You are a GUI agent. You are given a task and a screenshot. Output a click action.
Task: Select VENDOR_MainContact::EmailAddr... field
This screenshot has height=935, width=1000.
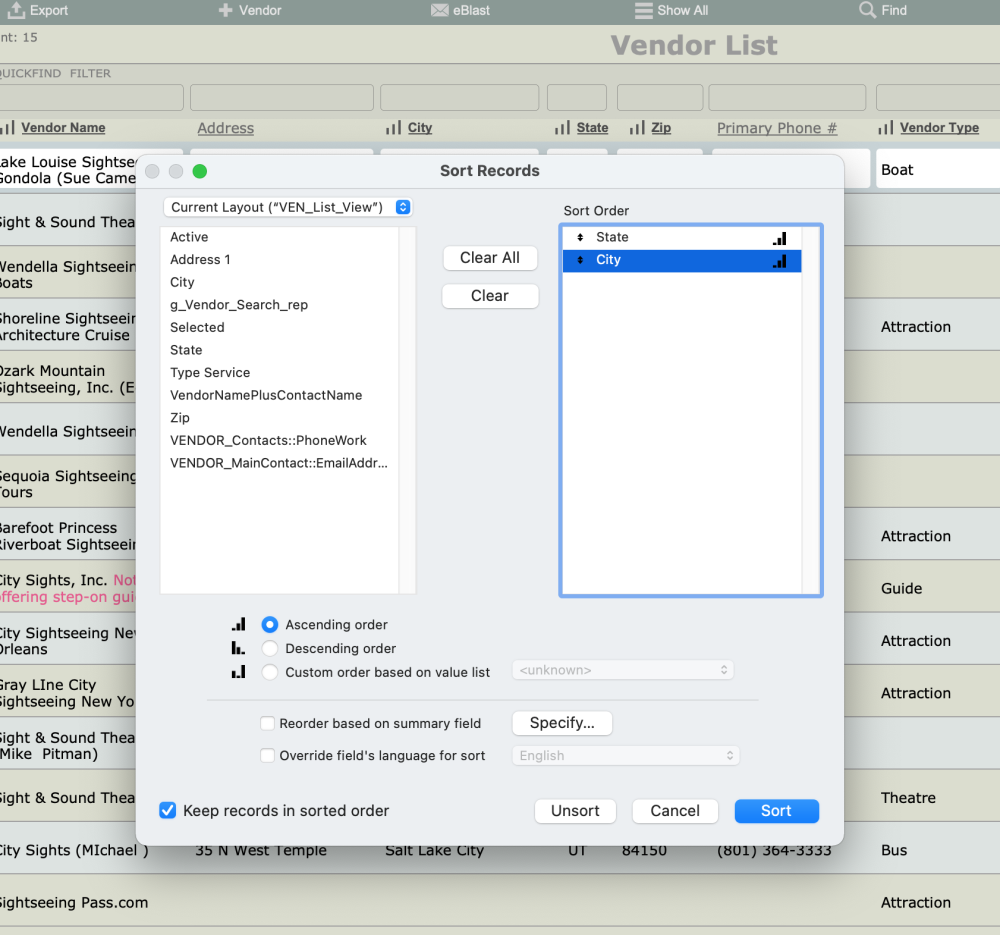(x=279, y=463)
